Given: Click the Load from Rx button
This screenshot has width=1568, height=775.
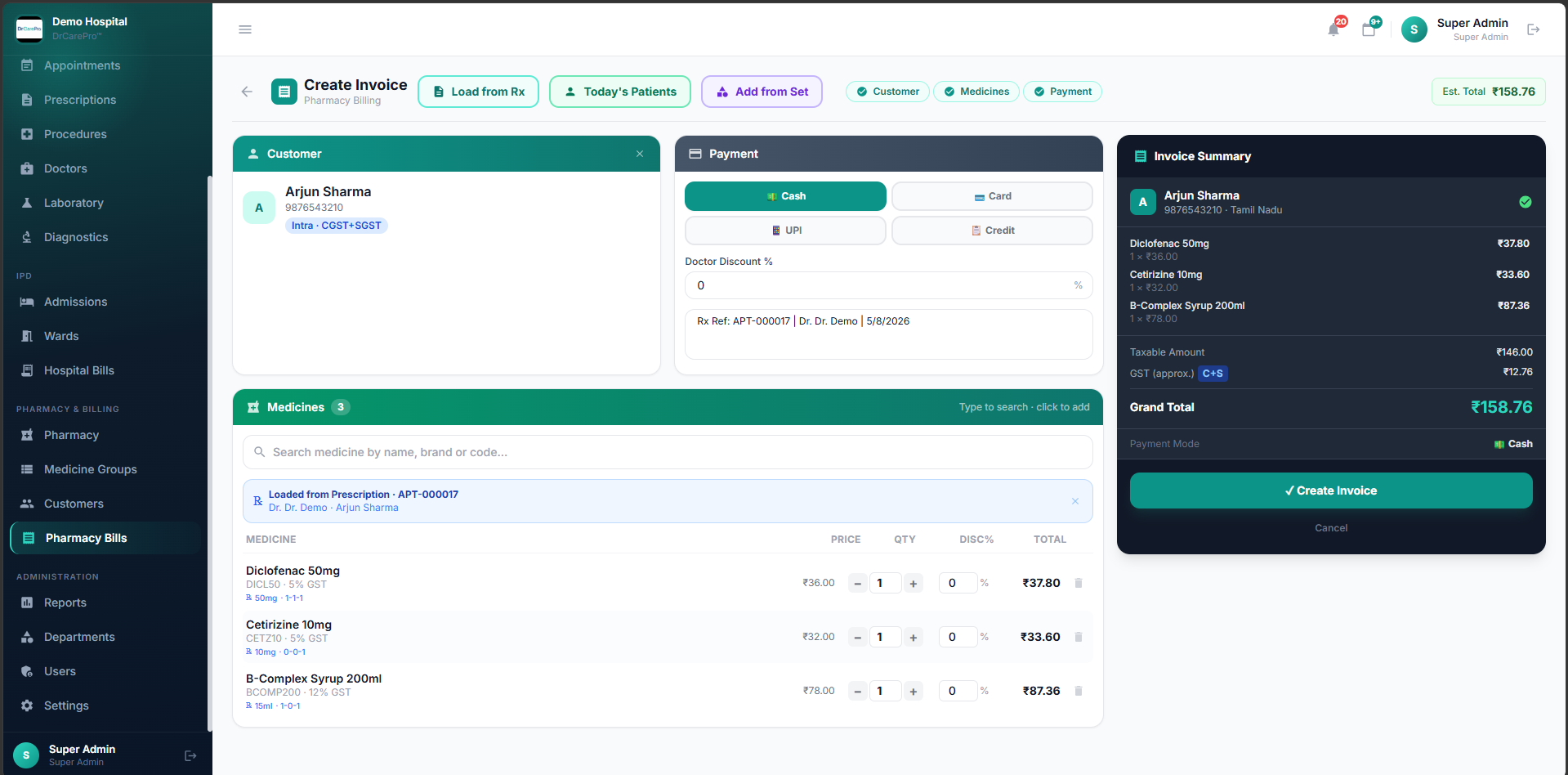Looking at the screenshot, I should click(478, 92).
